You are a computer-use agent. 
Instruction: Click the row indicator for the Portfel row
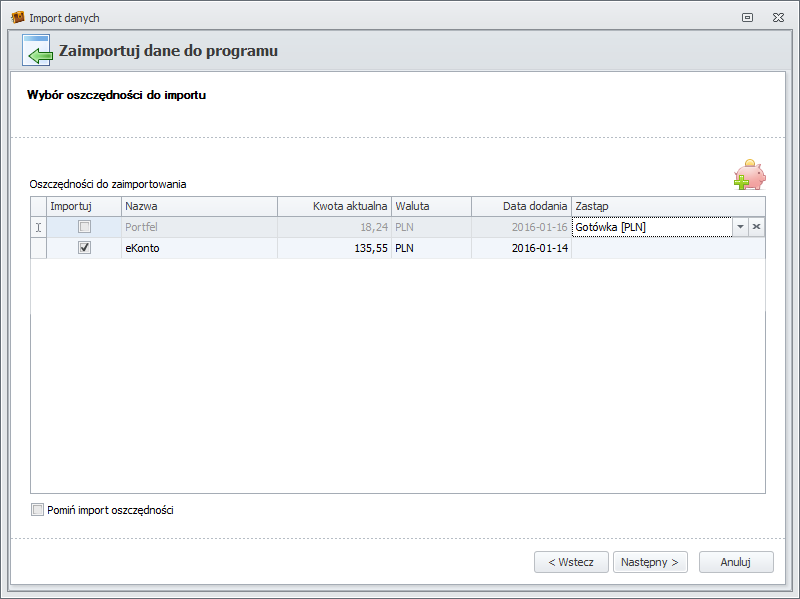(x=39, y=227)
